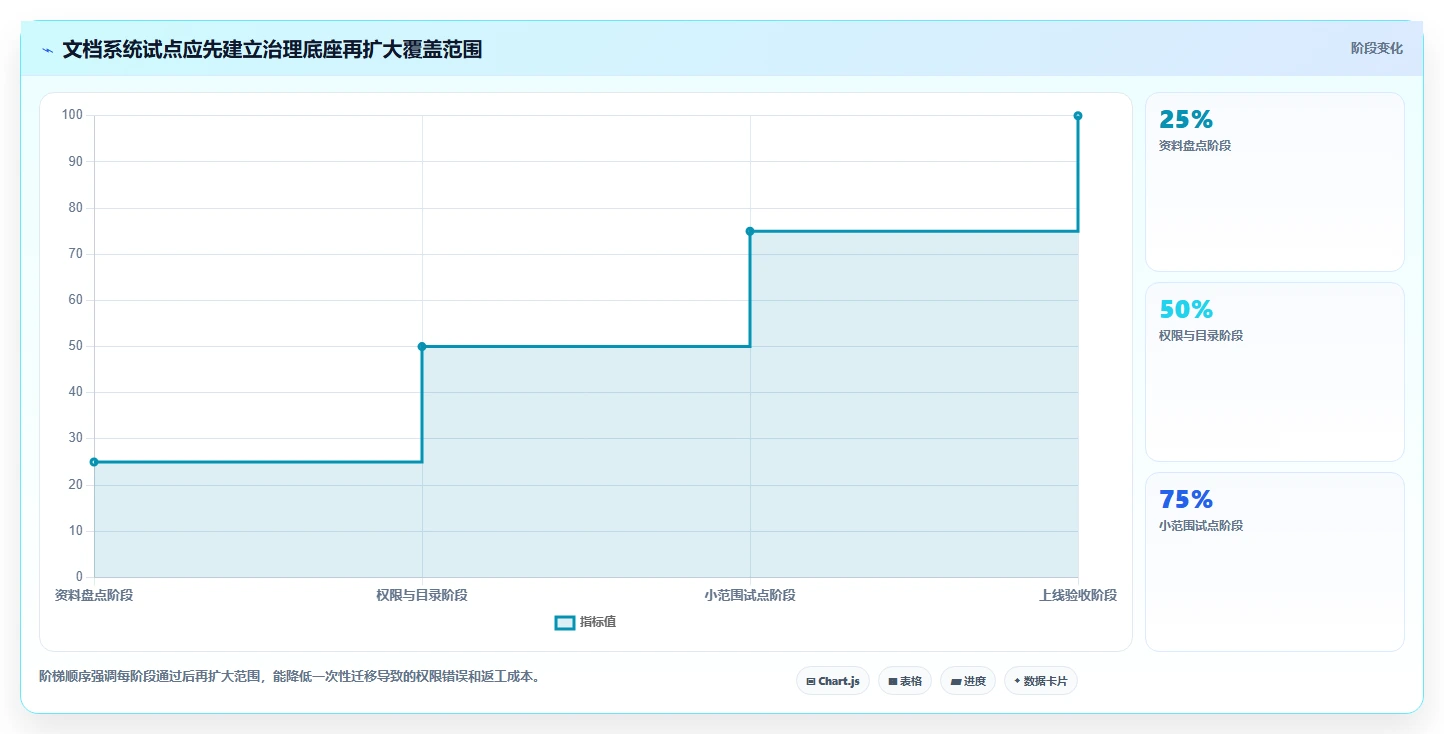Click the x-axis label 权限与目录阶段
The height and width of the screenshot is (734, 1444).
tap(422, 595)
